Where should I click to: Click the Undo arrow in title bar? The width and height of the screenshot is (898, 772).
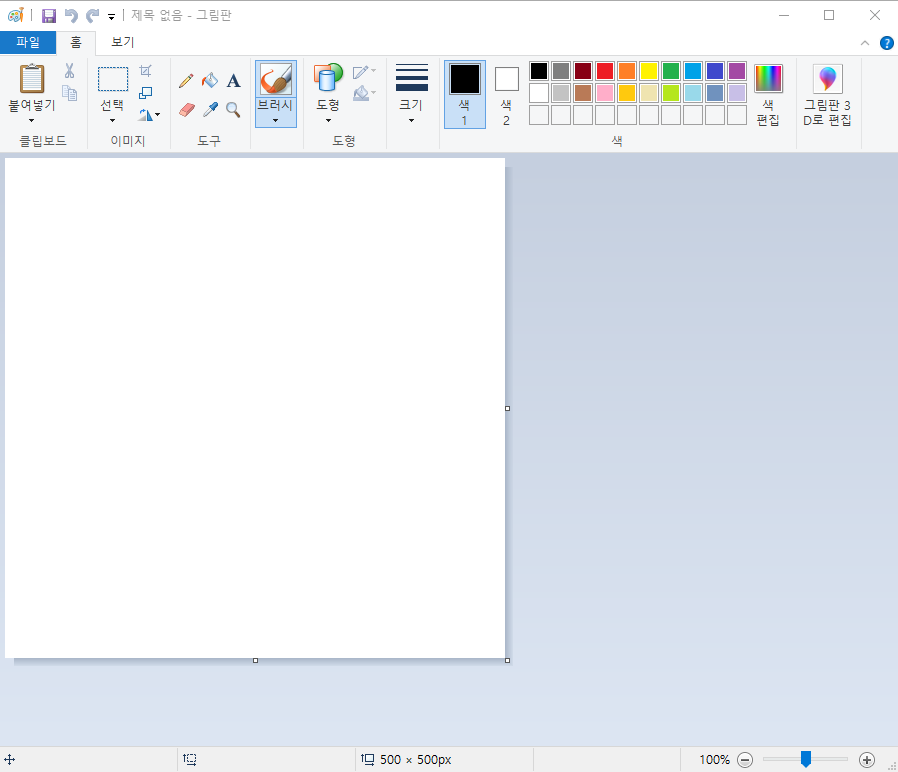point(71,15)
